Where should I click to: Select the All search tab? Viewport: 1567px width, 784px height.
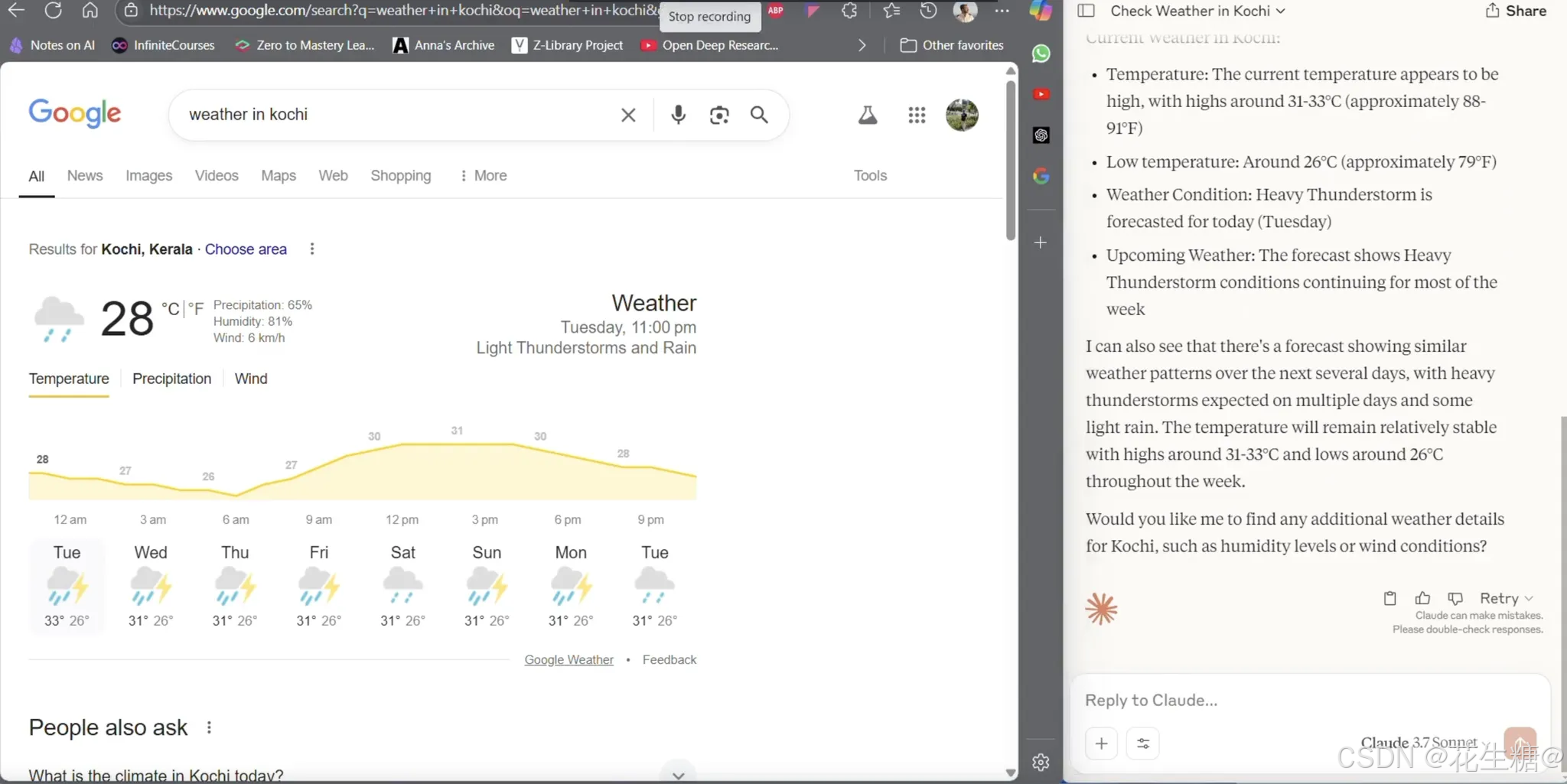point(36,177)
